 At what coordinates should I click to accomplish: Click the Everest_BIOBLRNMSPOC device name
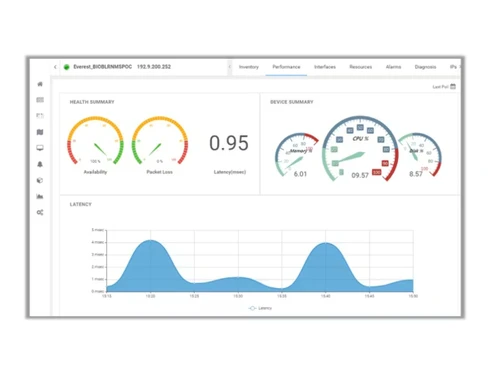click(103, 67)
